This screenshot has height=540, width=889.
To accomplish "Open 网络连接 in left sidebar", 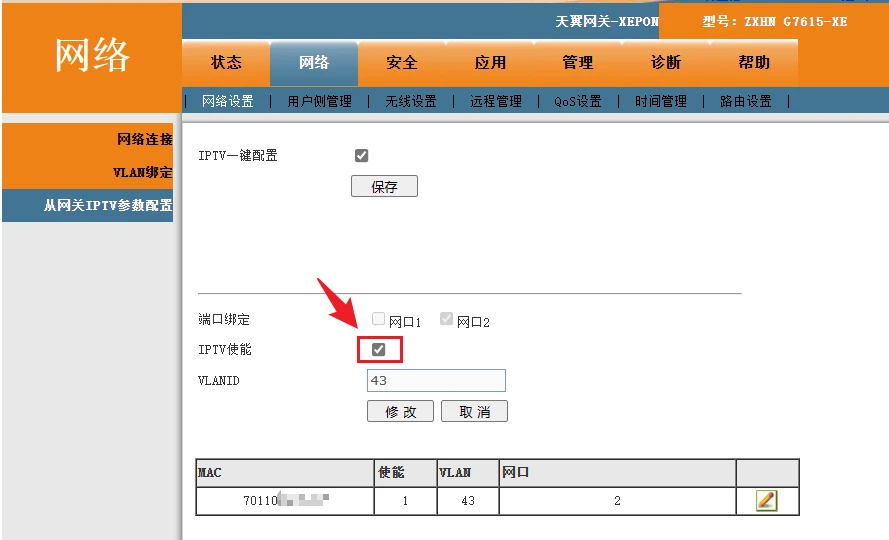I will point(145,139).
